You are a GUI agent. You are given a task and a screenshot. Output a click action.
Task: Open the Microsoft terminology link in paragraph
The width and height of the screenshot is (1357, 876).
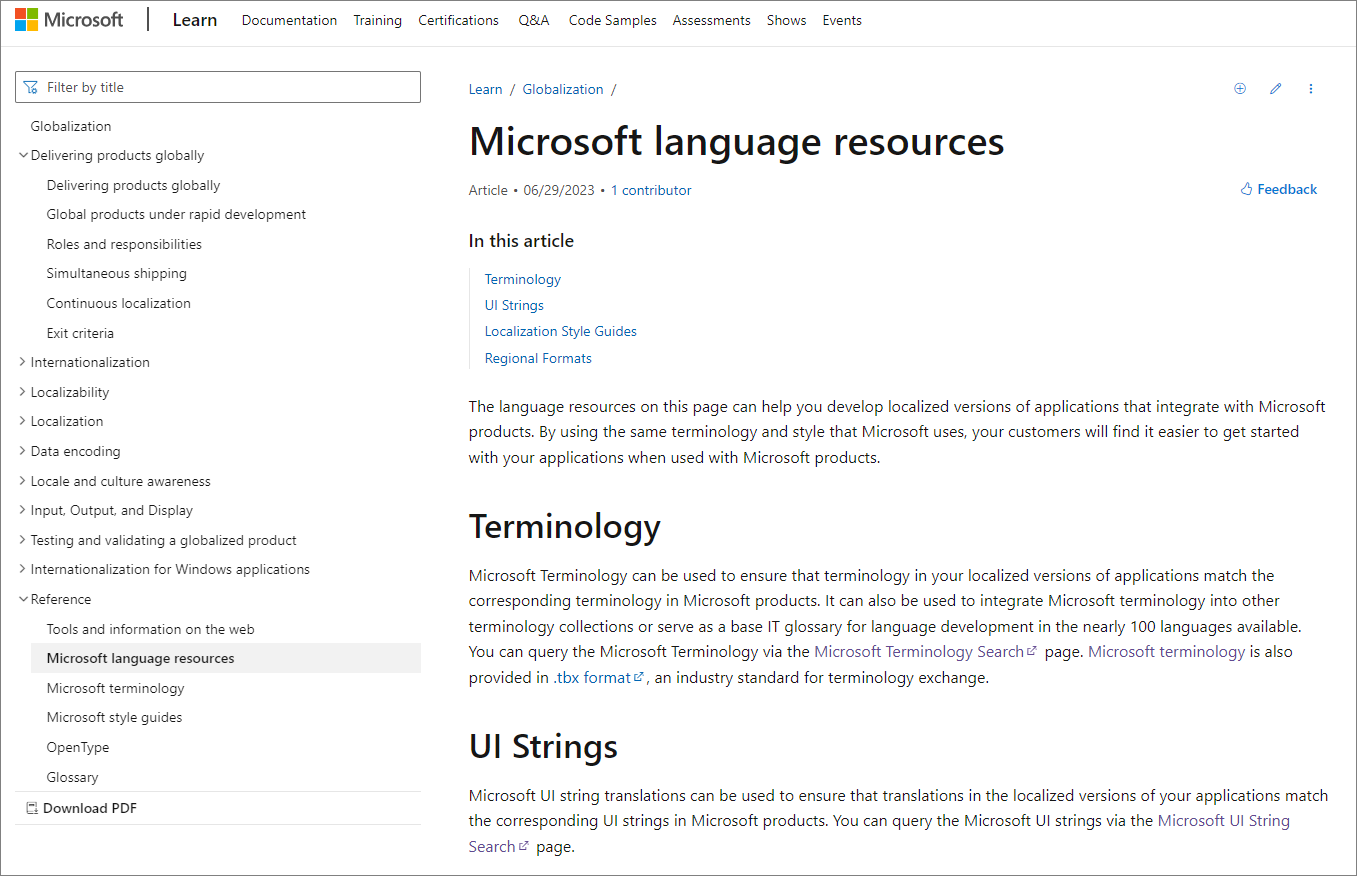click(x=1167, y=651)
